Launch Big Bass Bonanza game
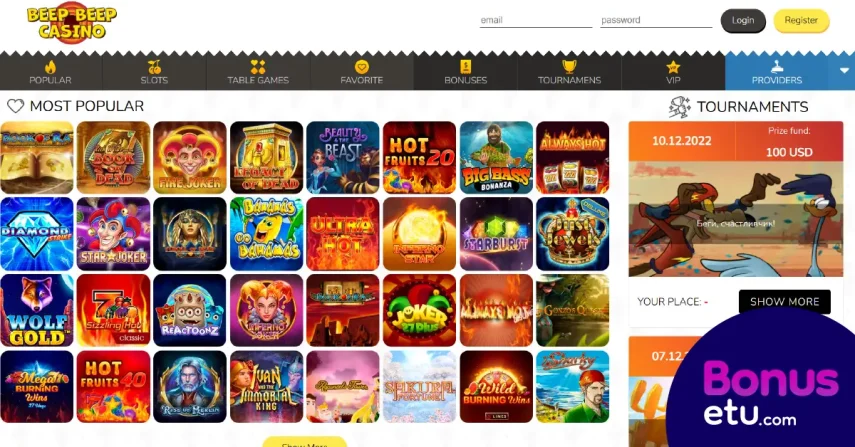Viewport: 855px width, 447px height. coord(496,158)
